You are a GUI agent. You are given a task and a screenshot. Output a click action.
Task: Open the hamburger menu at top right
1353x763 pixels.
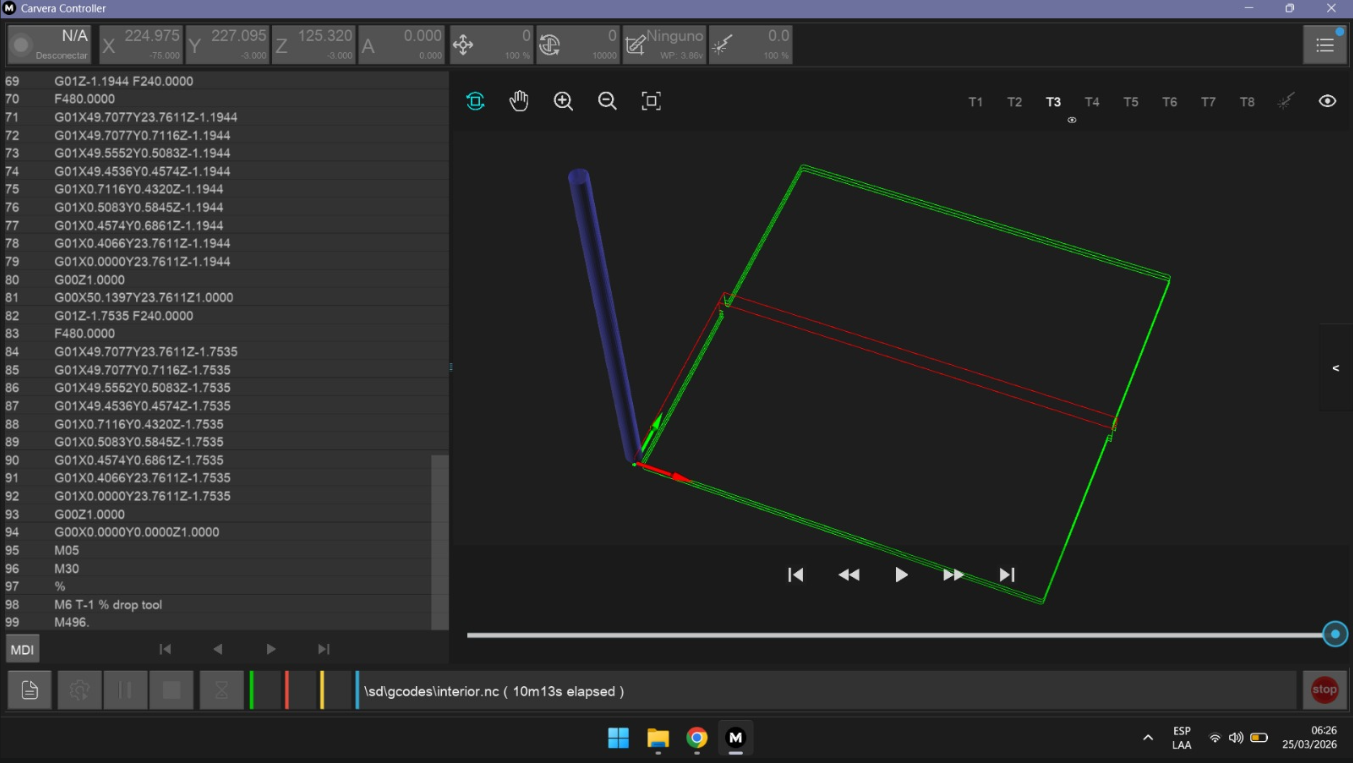[1325, 45]
